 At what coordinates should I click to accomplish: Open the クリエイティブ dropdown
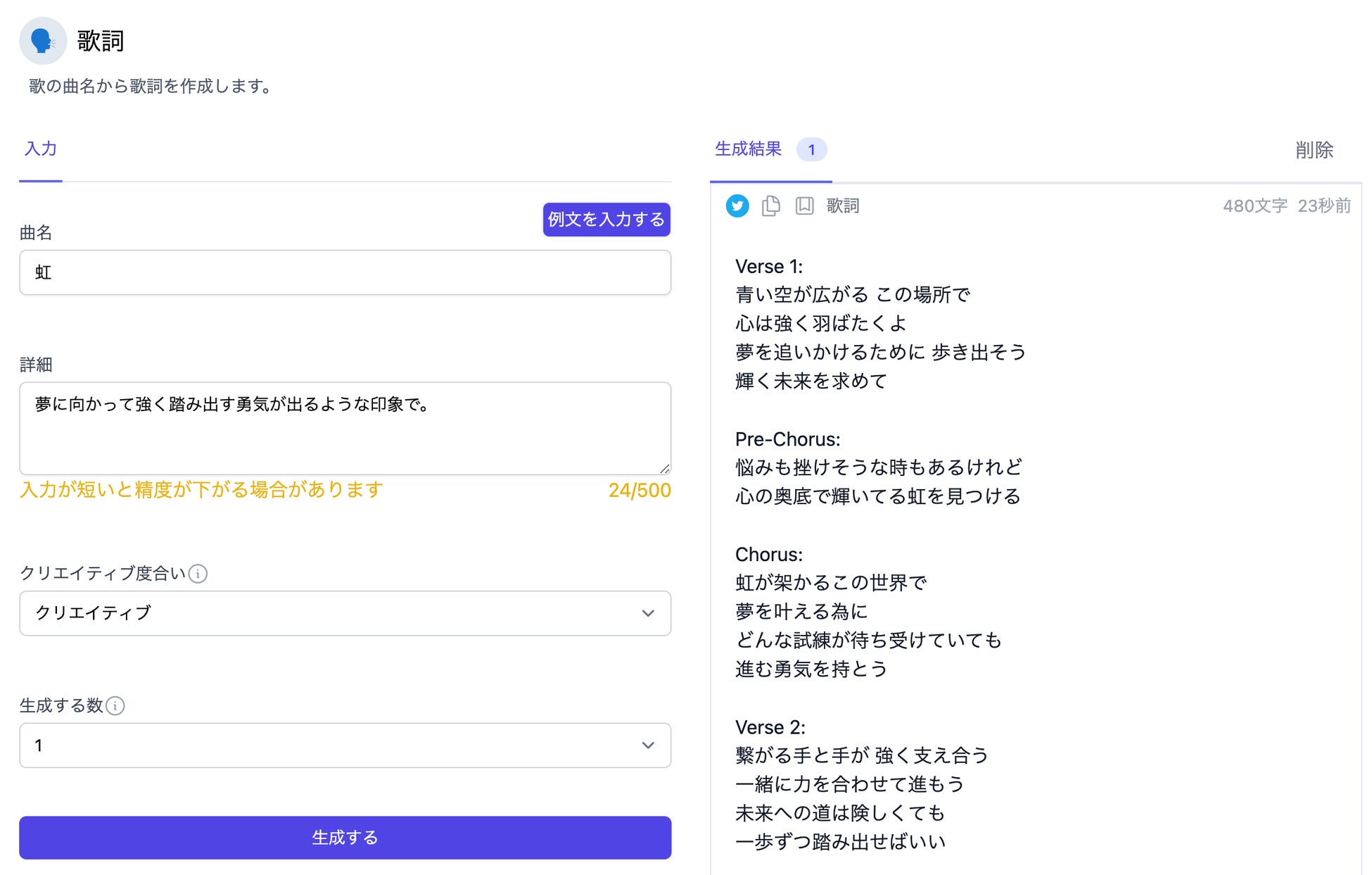tap(345, 613)
